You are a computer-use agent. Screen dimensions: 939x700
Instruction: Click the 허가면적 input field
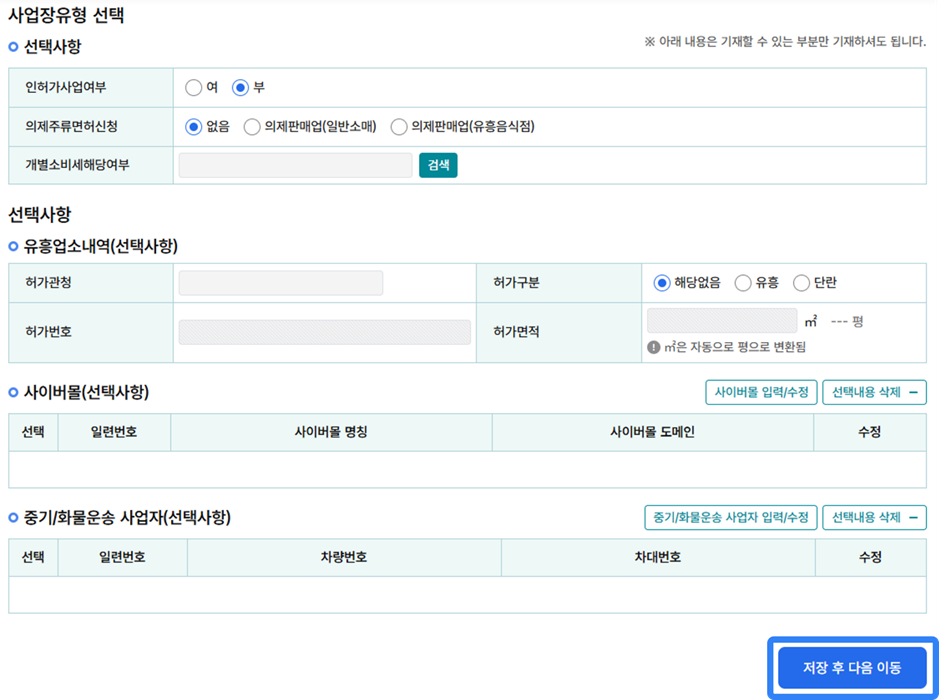coord(721,321)
